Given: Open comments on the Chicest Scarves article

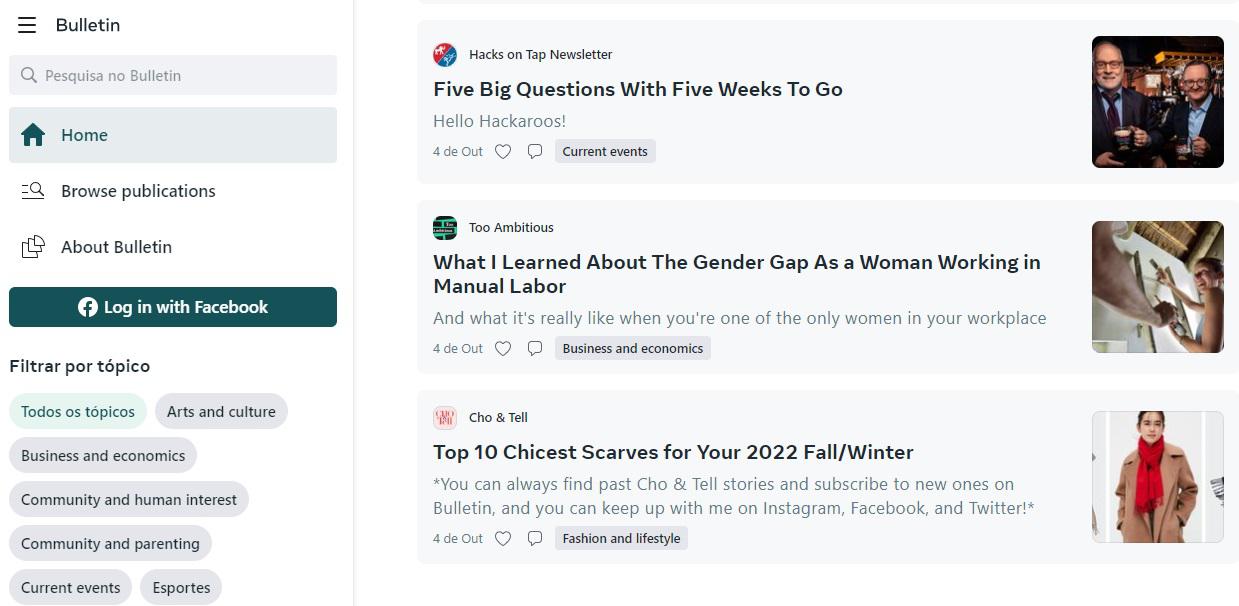Looking at the screenshot, I should tap(535, 539).
